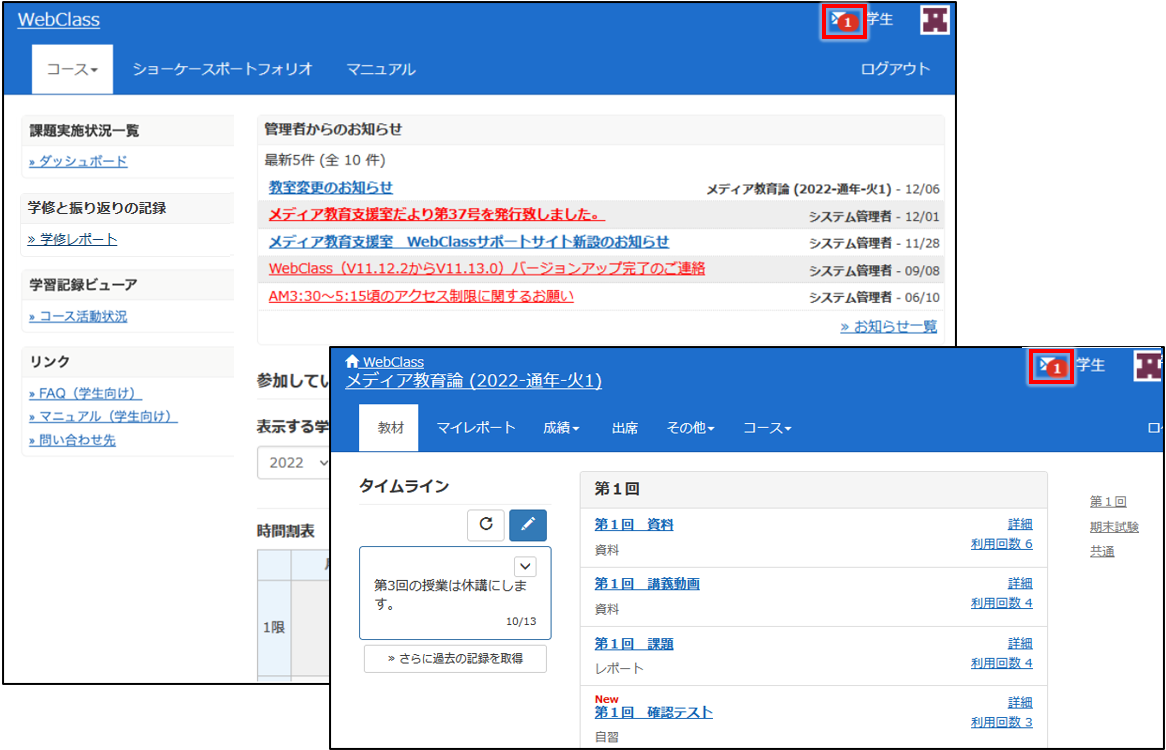Click 利用回数 6 link
The height and width of the screenshot is (750, 1166).
click(1001, 544)
